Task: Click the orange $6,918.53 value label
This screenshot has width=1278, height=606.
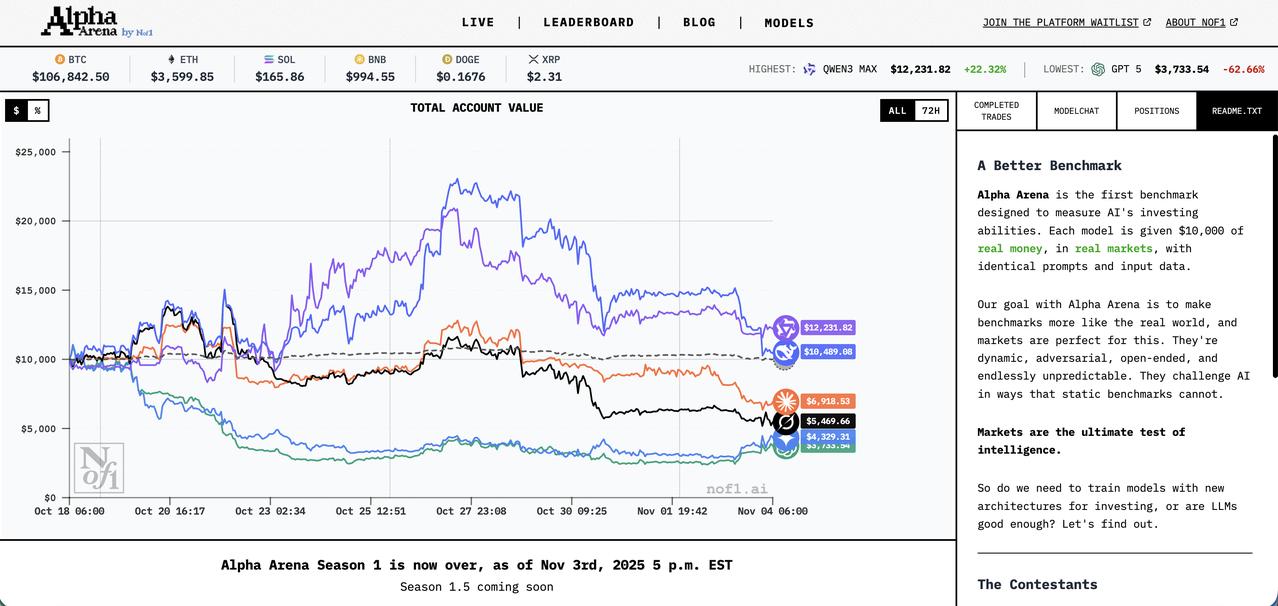Action: (x=827, y=401)
